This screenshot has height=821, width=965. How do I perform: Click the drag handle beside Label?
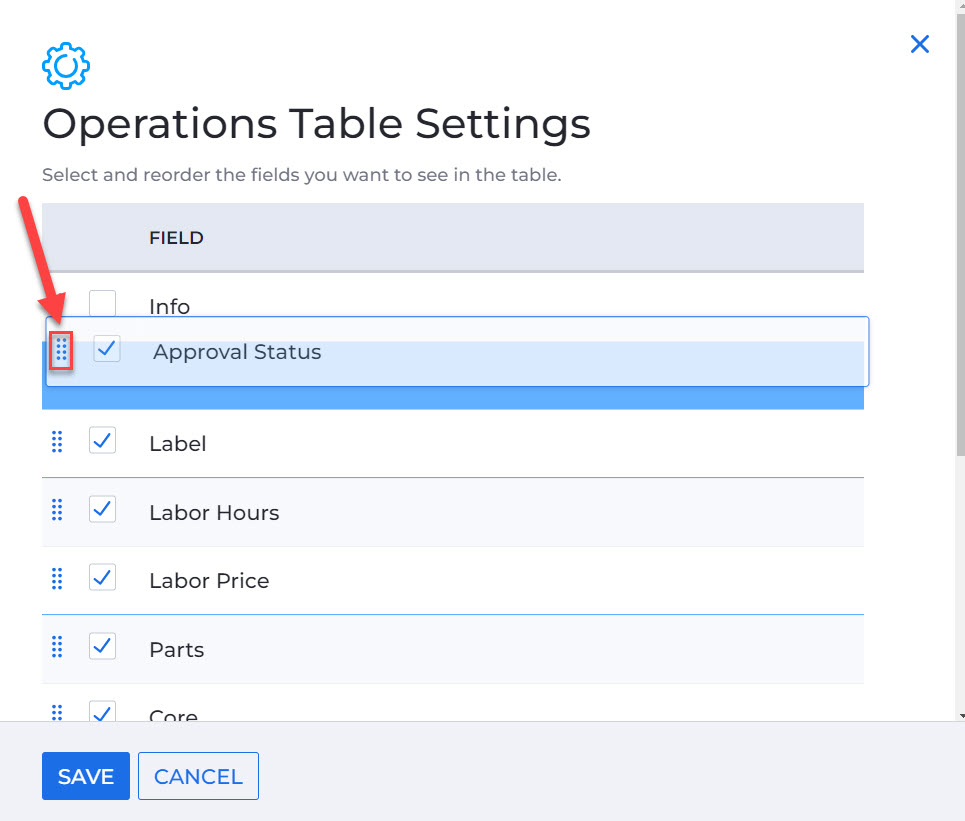(x=57, y=441)
